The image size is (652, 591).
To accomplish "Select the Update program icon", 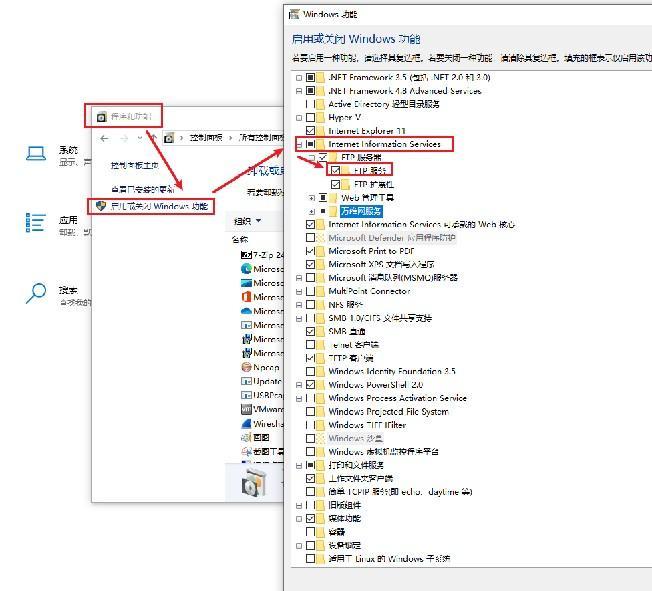I will pyautogui.click(x=246, y=381).
